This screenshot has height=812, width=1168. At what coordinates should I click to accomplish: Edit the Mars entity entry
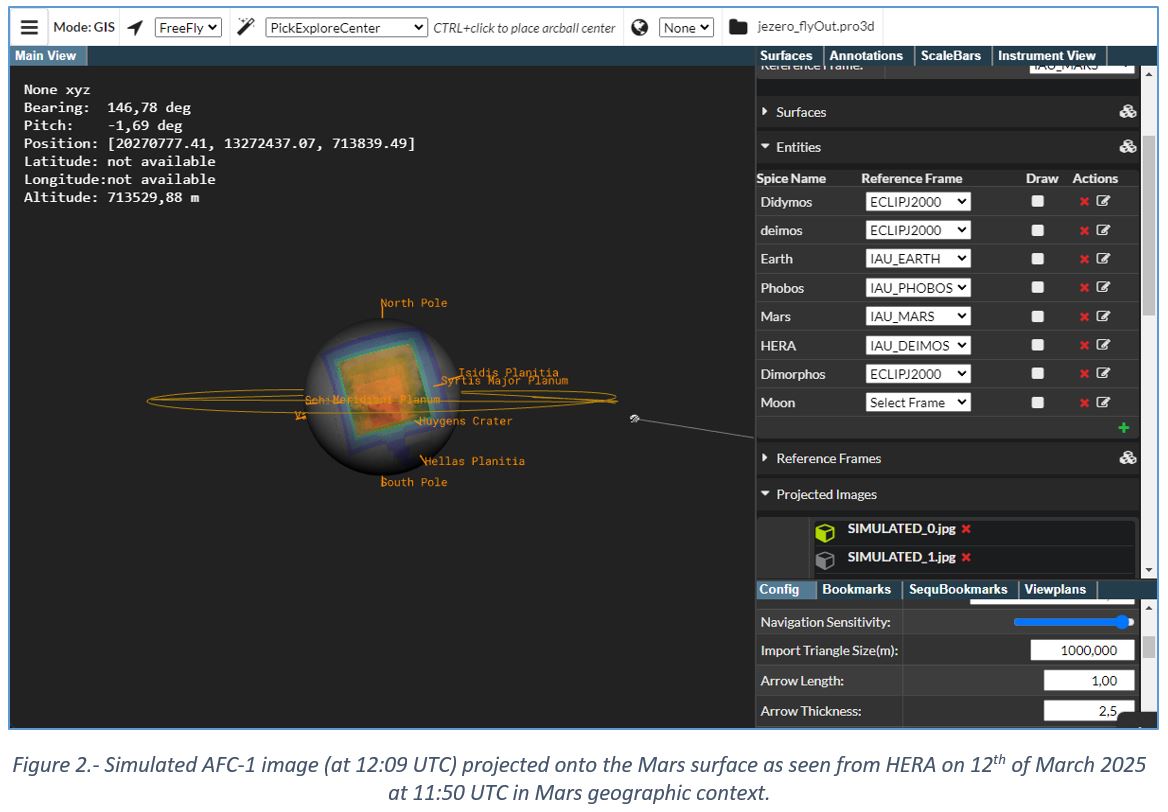coord(1103,316)
